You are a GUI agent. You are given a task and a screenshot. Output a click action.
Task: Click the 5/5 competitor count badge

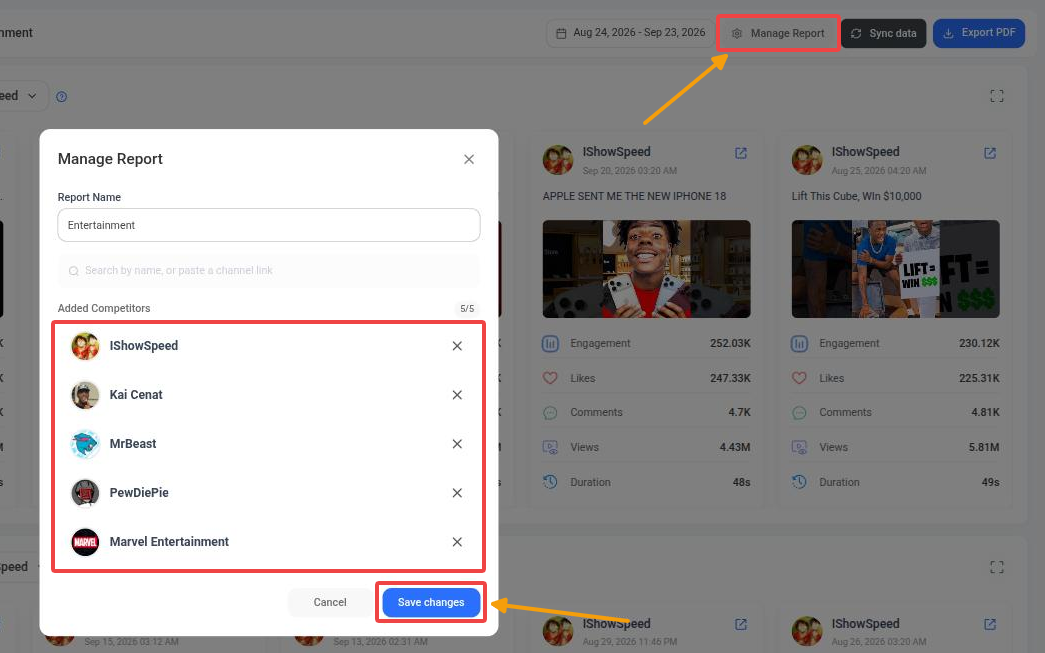467,309
